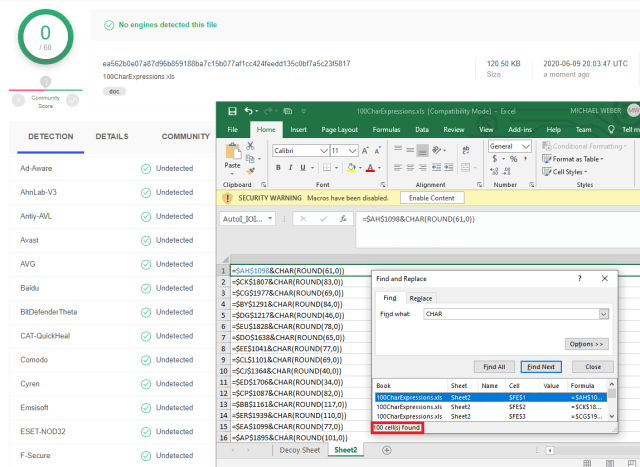Open the Find and Replace help question mark
This screenshot has width=640, height=467.
(x=580, y=278)
